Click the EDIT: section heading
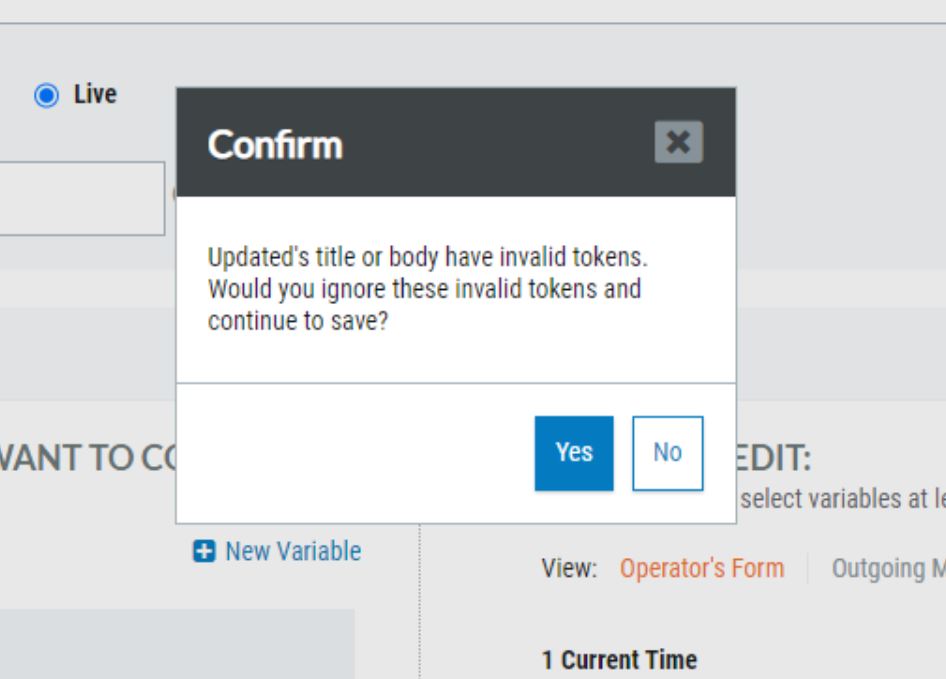946x679 pixels. [774, 458]
